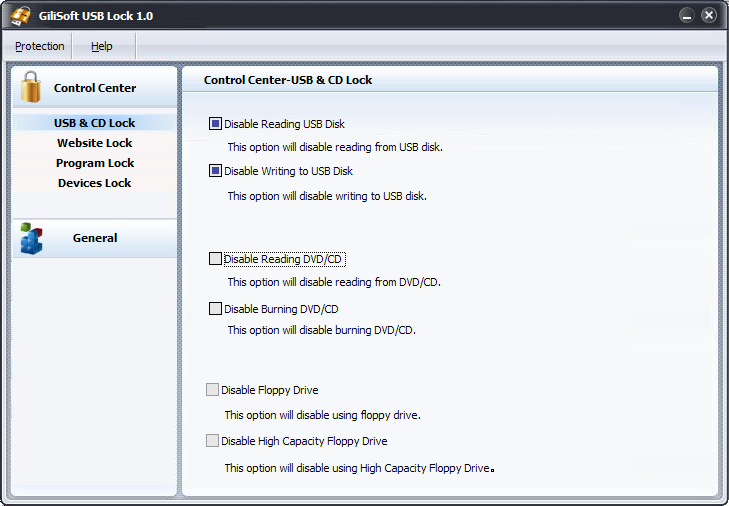Close the GiliSoft USB Lock window
The width and height of the screenshot is (729, 506).
click(x=709, y=15)
